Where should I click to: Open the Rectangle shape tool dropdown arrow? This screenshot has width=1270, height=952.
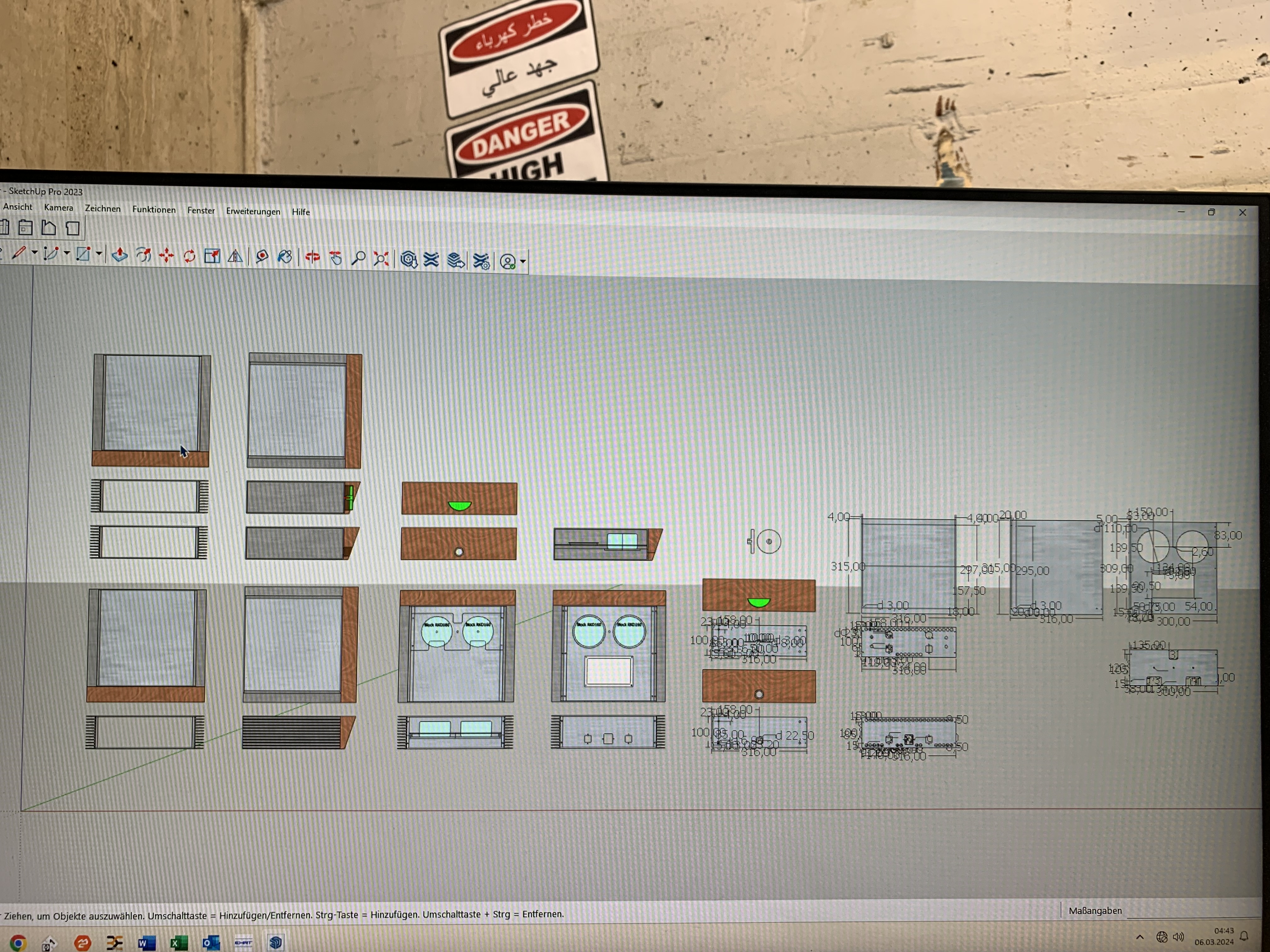click(x=99, y=254)
